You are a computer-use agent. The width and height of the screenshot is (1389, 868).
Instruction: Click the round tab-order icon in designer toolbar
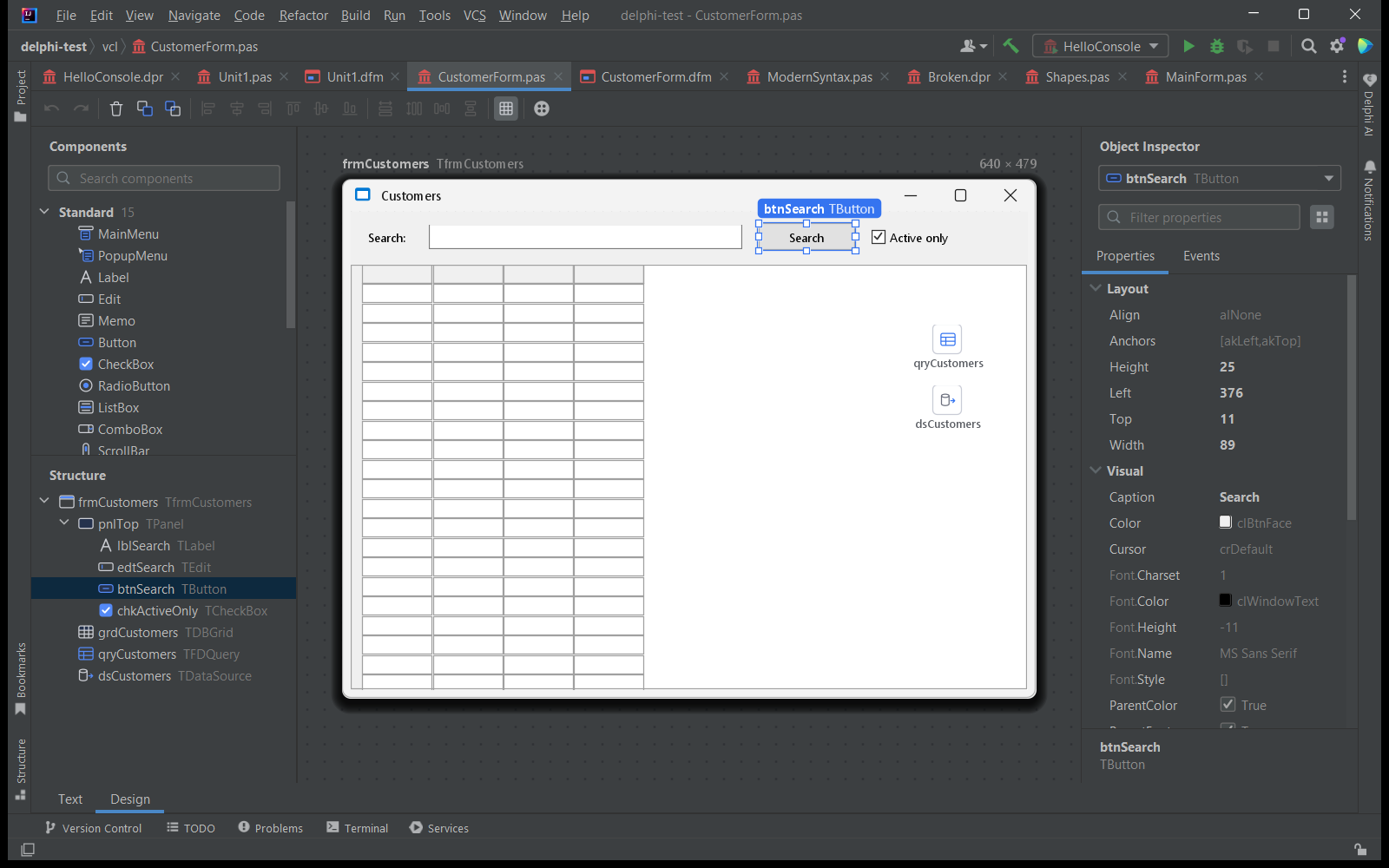(542, 108)
